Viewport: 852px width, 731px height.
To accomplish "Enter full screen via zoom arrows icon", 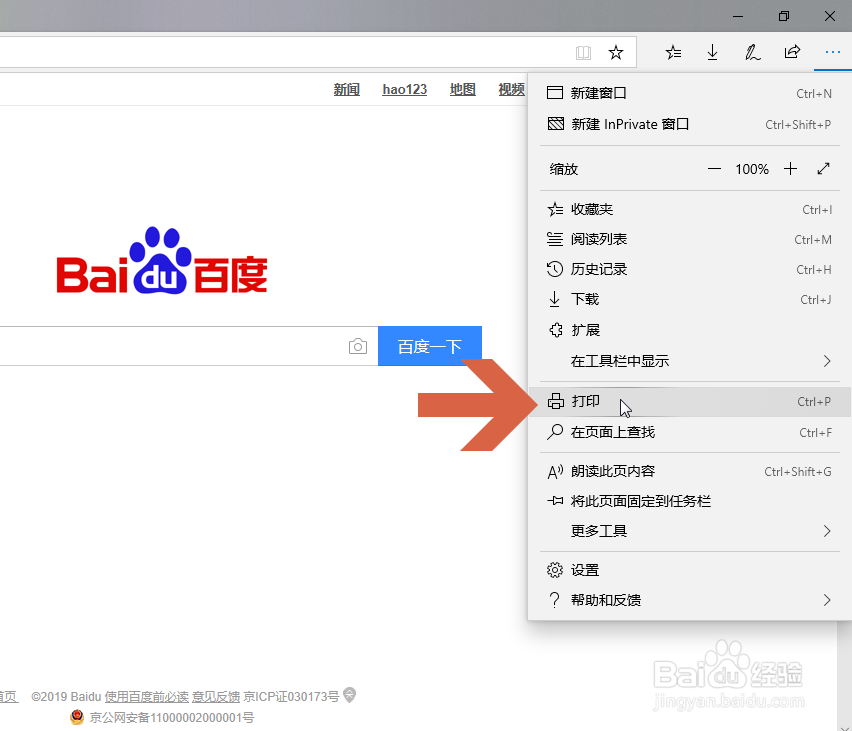I will (823, 169).
